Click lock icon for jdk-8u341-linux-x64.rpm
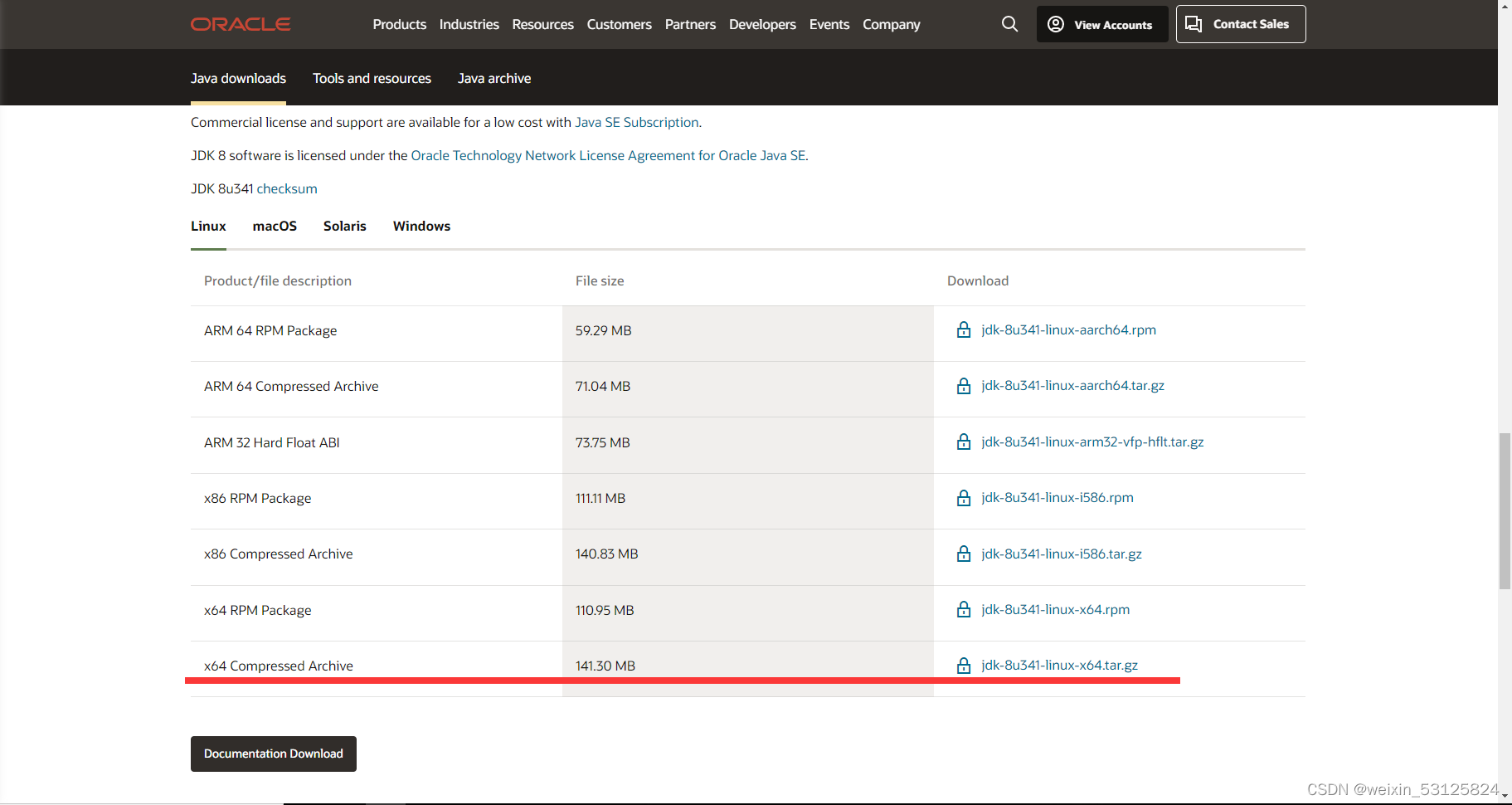 pyautogui.click(x=964, y=609)
